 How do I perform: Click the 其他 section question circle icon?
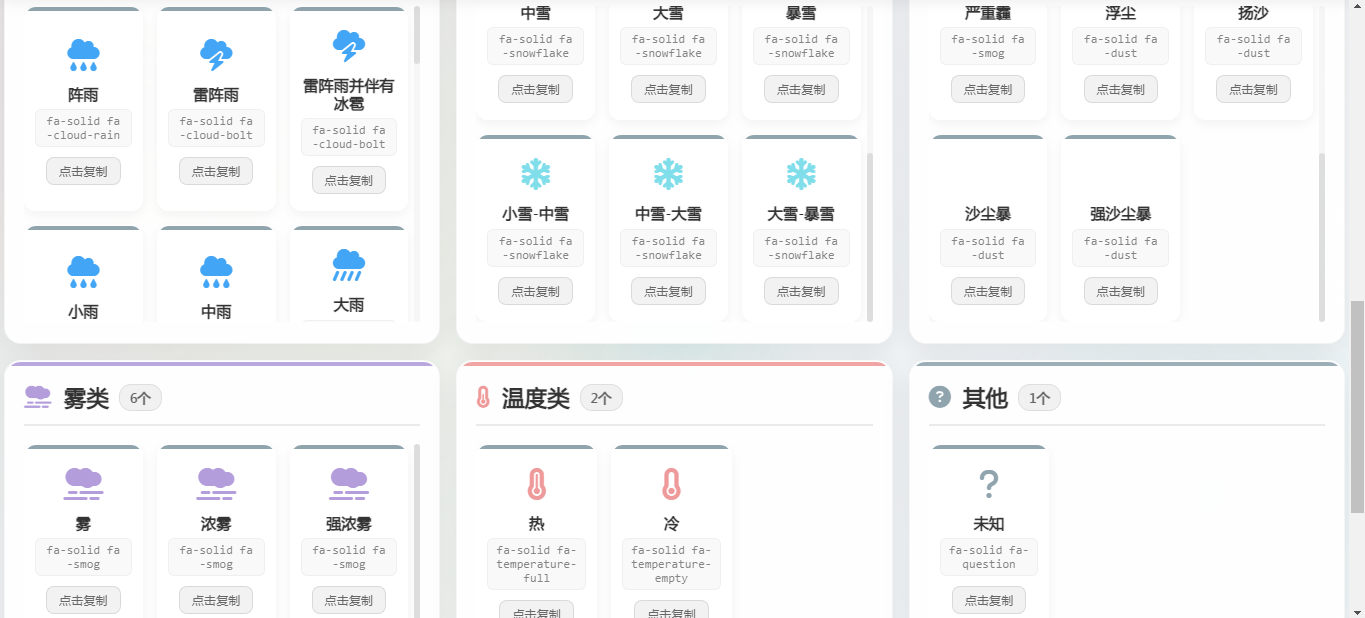click(x=939, y=397)
